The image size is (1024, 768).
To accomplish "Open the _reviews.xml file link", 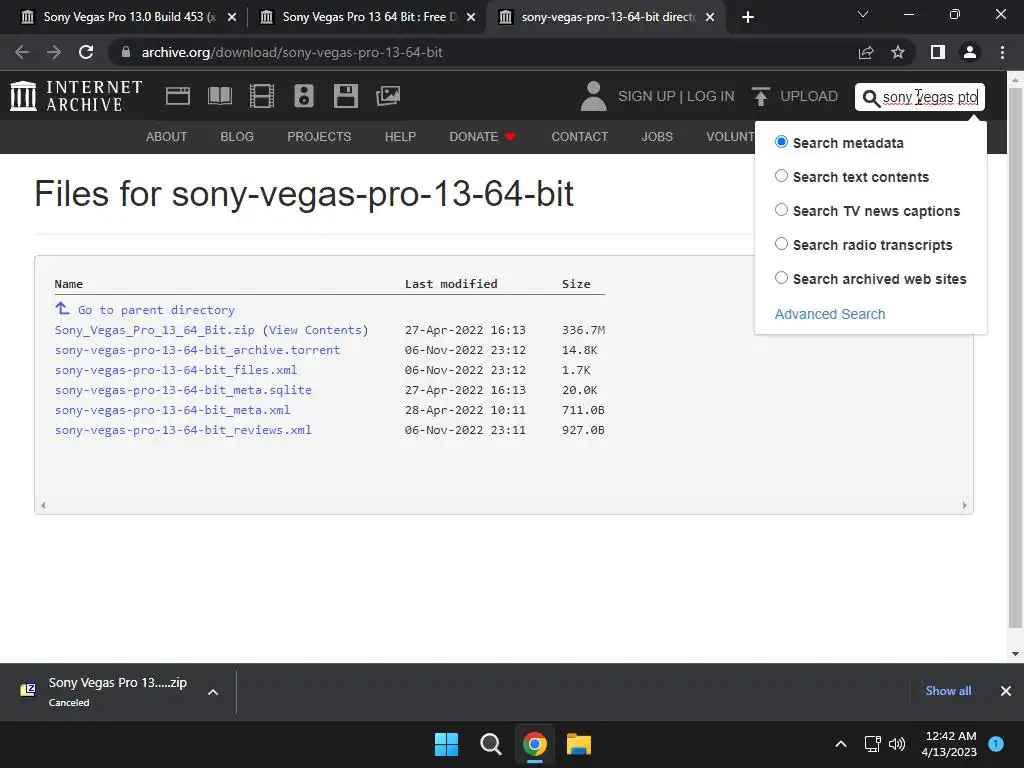I will tap(183, 430).
